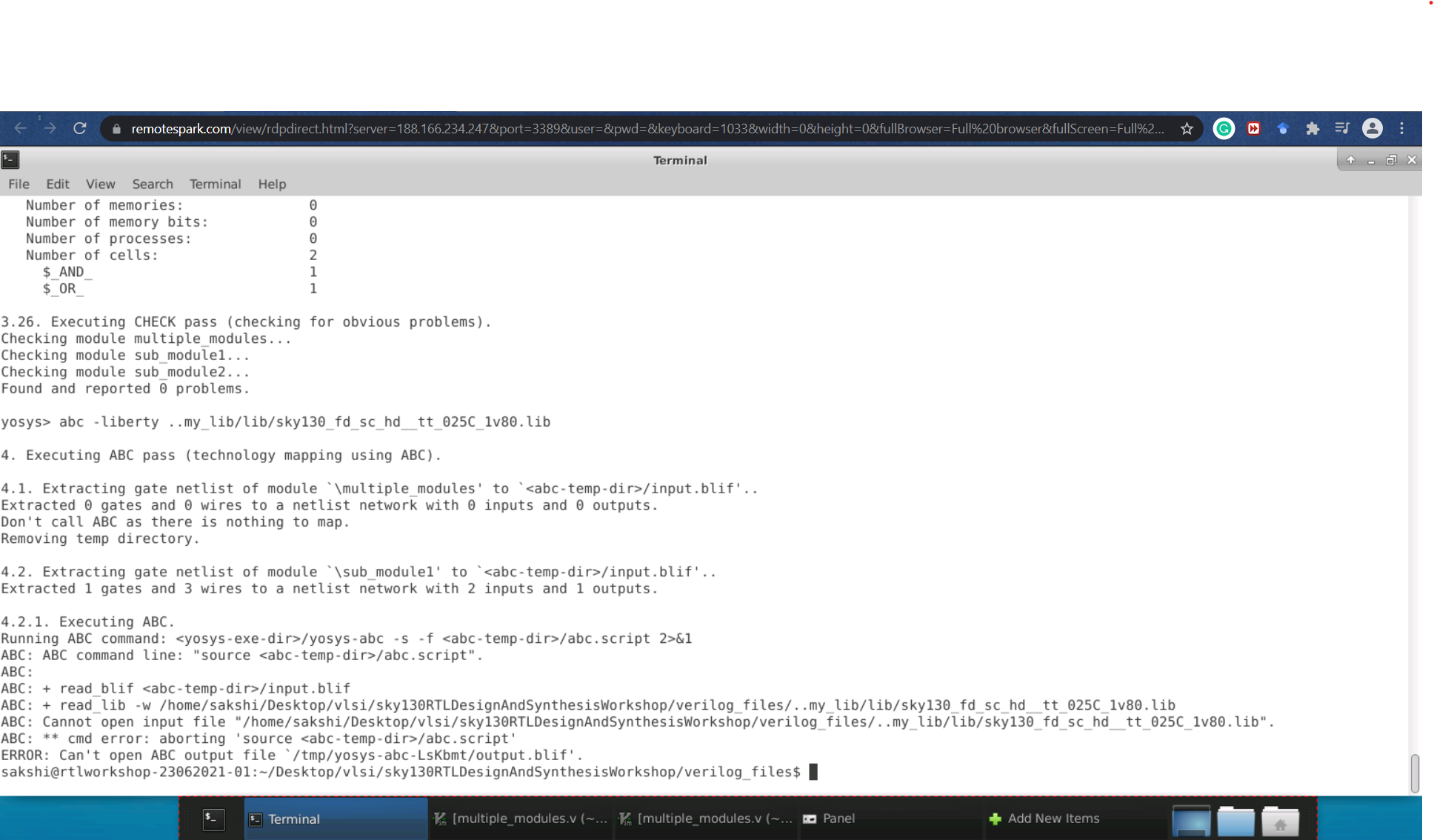Image resolution: width=1434 pixels, height=840 pixels.
Task: Open the Grammarly extension icon
Action: [x=1224, y=128]
